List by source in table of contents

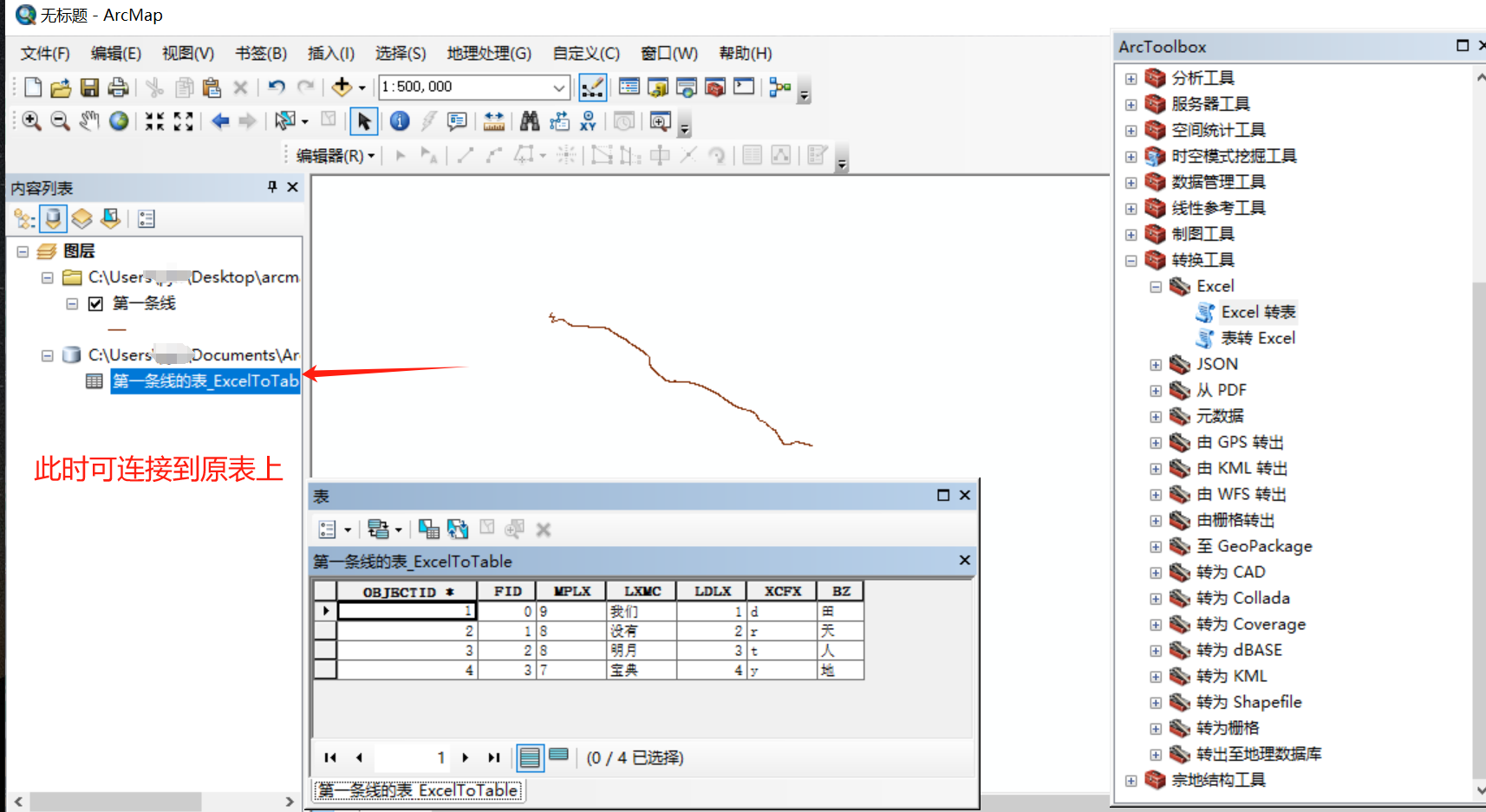(x=54, y=219)
